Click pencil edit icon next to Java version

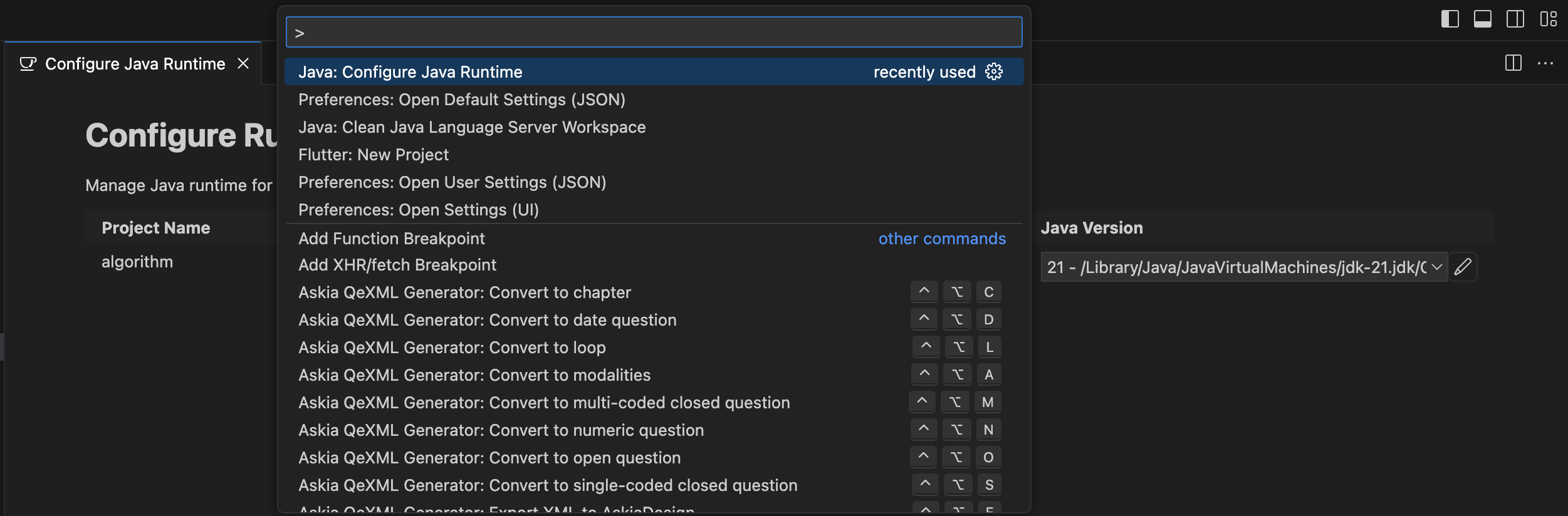[x=1463, y=267]
